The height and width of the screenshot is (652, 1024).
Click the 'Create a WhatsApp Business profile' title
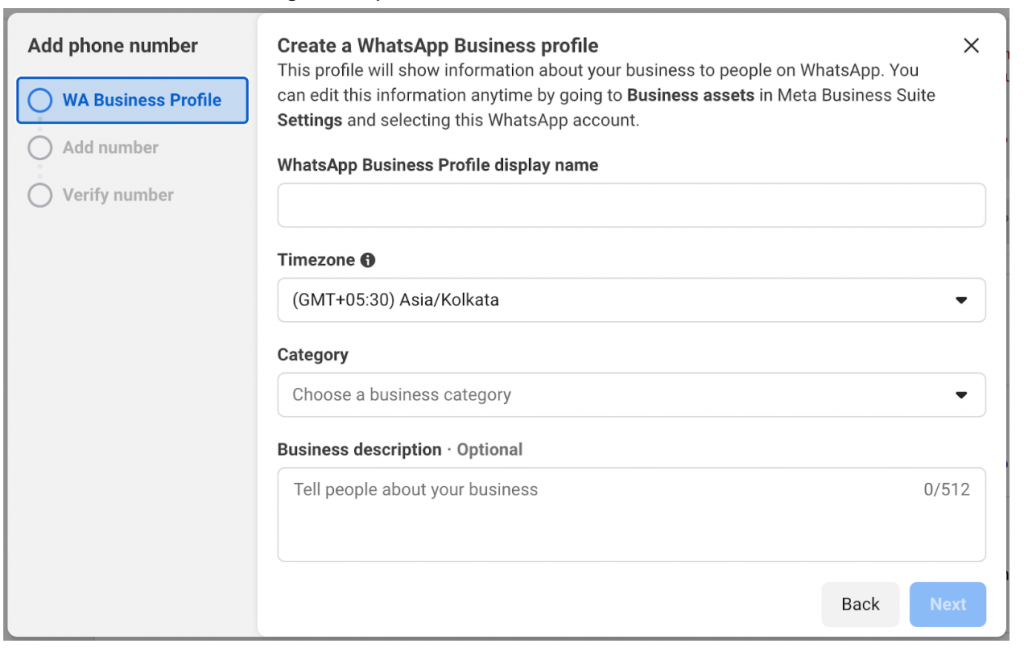(x=438, y=46)
